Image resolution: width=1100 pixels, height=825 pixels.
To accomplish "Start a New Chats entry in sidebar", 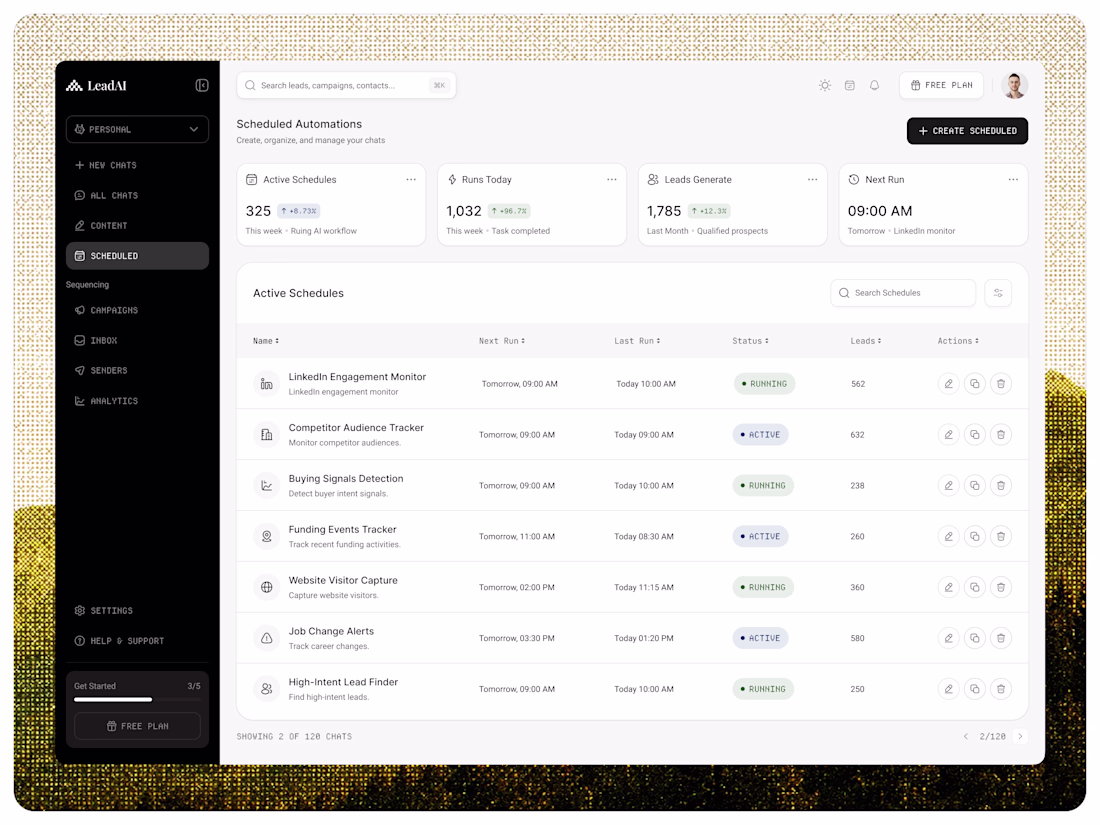I will click(138, 166).
